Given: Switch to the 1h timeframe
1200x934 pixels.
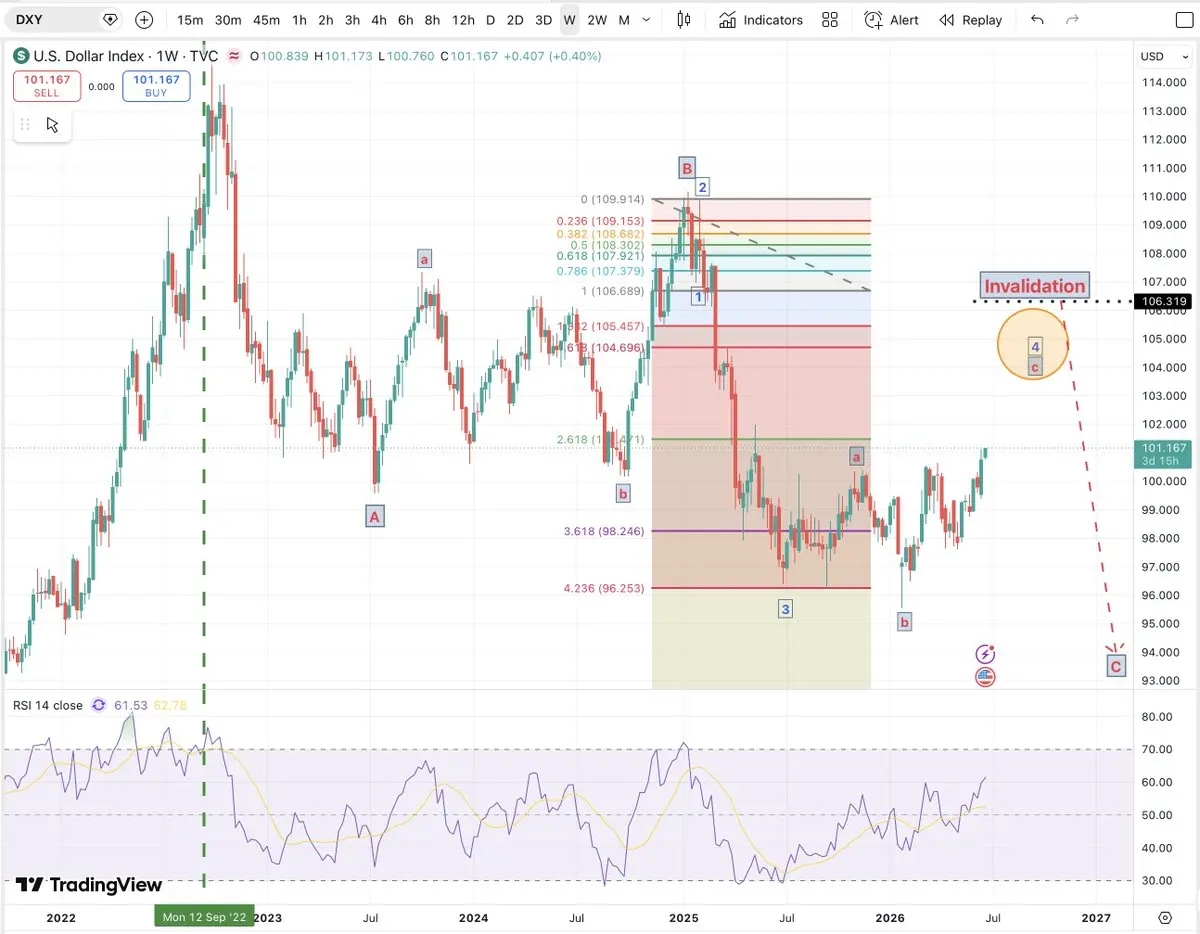Looking at the screenshot, I should pyautogui.click(x=299, y=19).
